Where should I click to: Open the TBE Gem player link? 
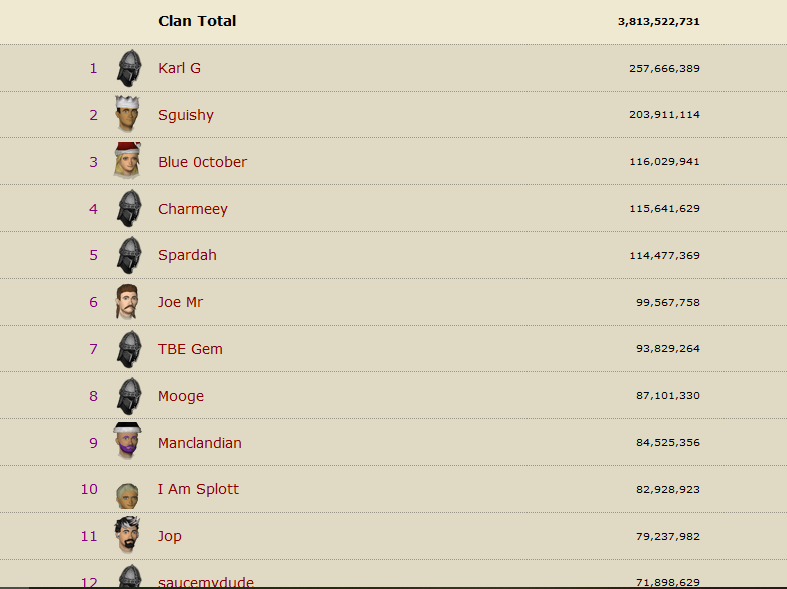click(190, 349)
